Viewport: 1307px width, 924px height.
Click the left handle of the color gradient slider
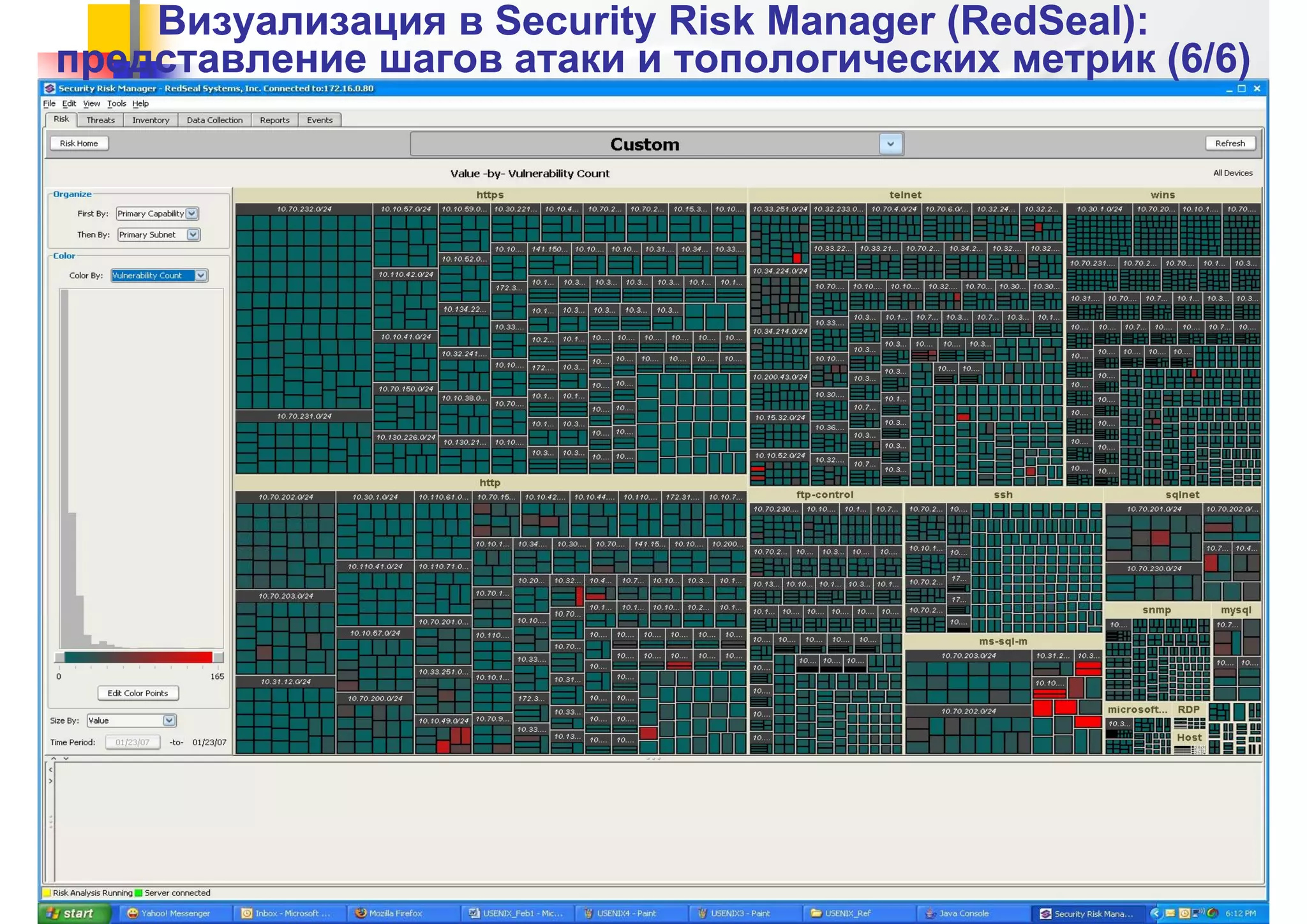point(59,657)
